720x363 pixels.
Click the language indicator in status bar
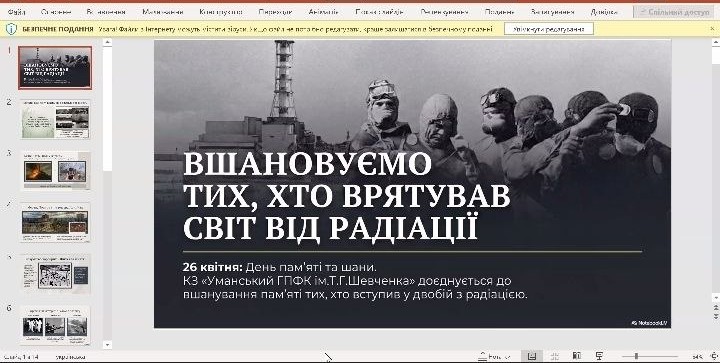click(x=70, y=357)
